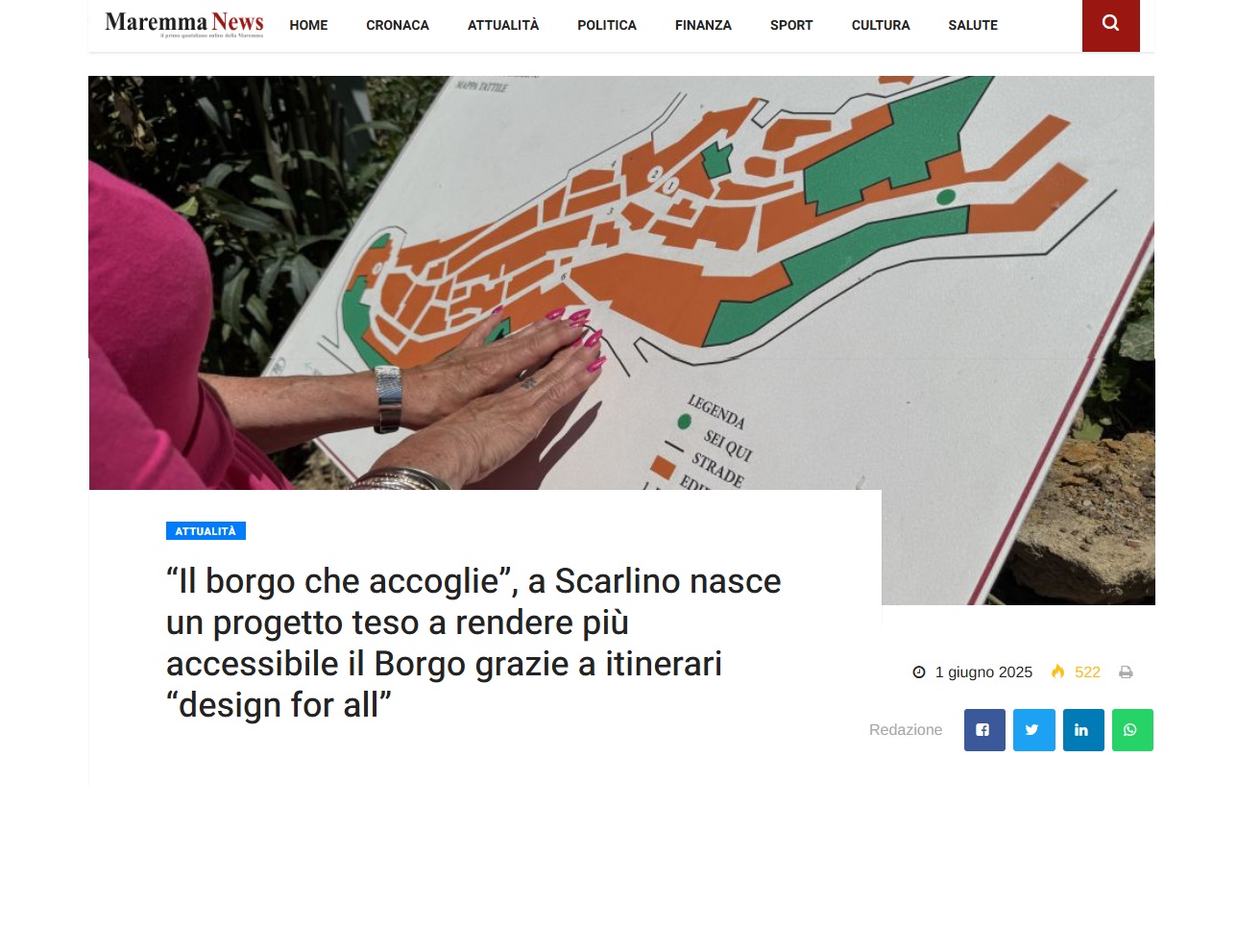Screen dimensions: 1237x952
Task: Open the CRONACA section
Action: click(398, 25)
